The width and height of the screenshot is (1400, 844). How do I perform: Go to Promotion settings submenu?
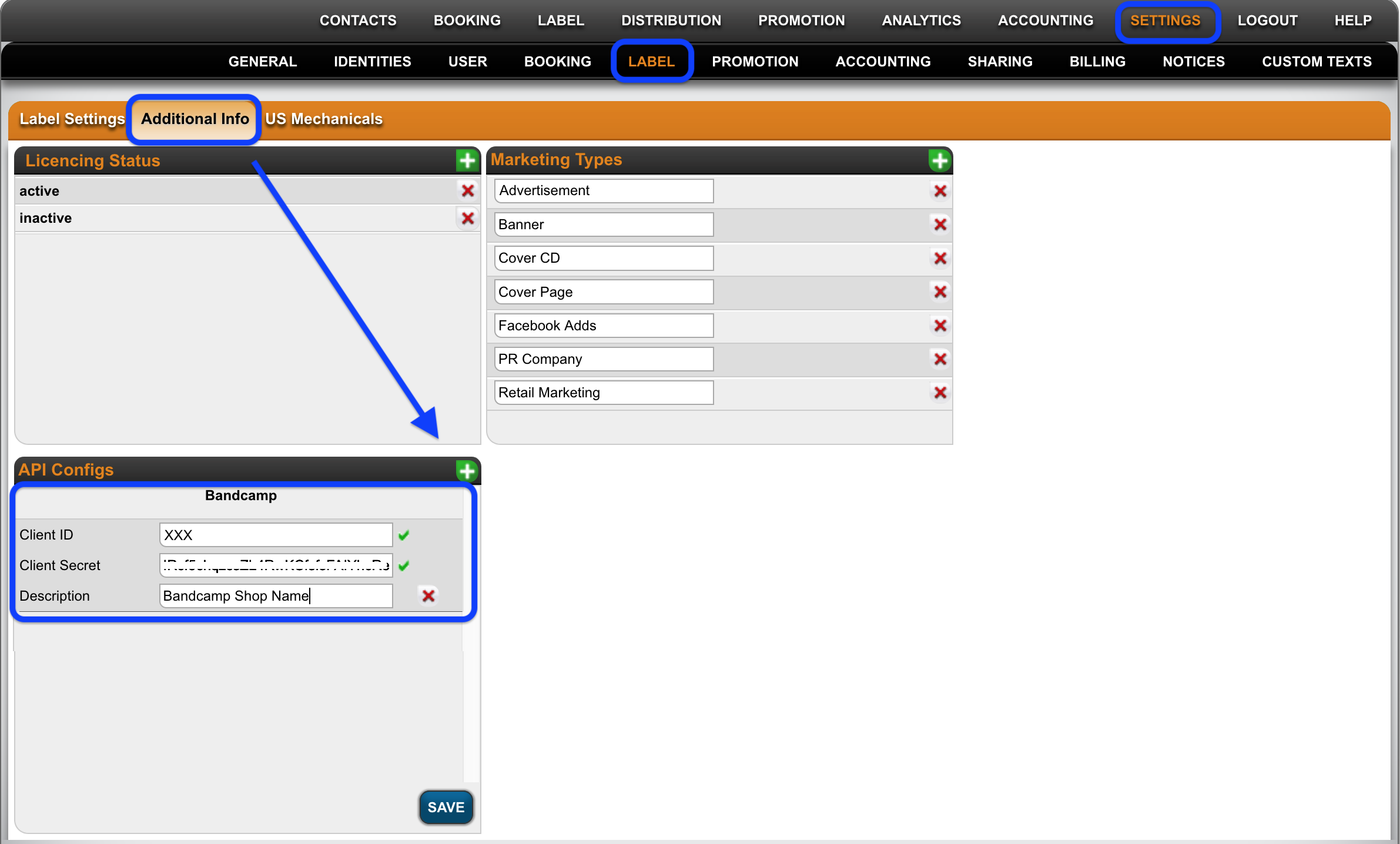(x=755, y=62)
